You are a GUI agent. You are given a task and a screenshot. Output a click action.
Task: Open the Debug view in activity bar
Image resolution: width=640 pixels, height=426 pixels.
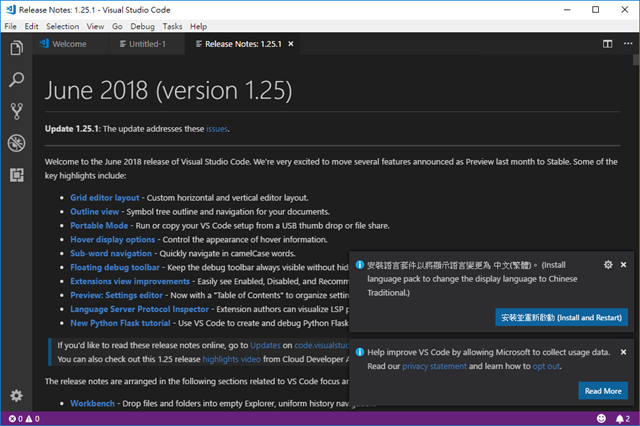click(16, 143)
